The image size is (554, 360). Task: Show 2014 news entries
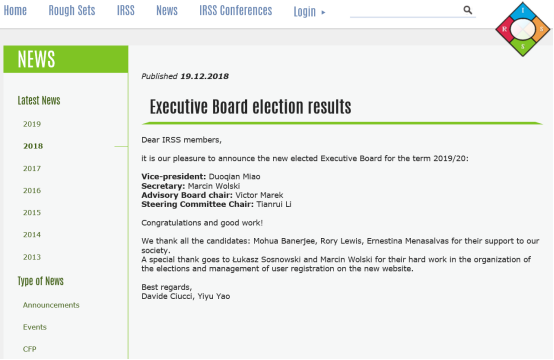(x=32, y=235)
